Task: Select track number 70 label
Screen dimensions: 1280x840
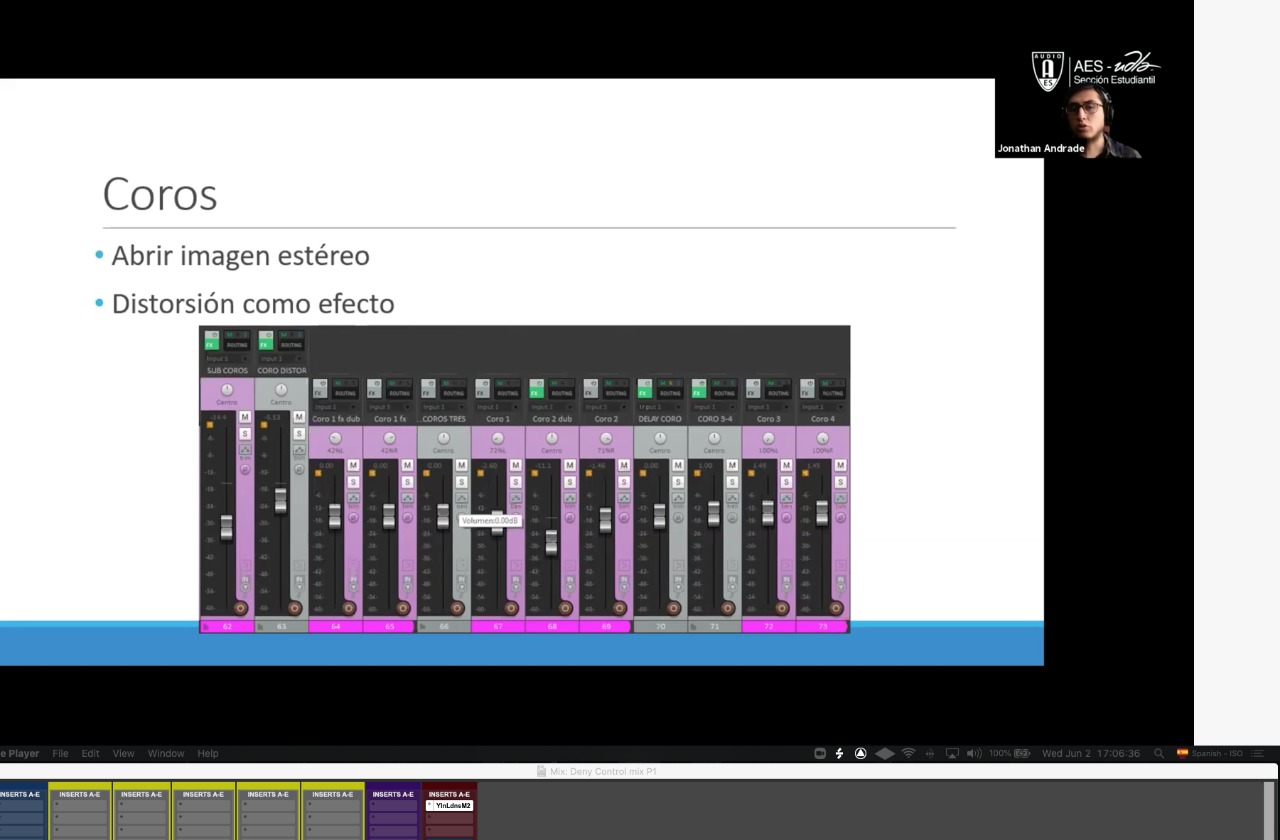Action: [x=660, y=626]
